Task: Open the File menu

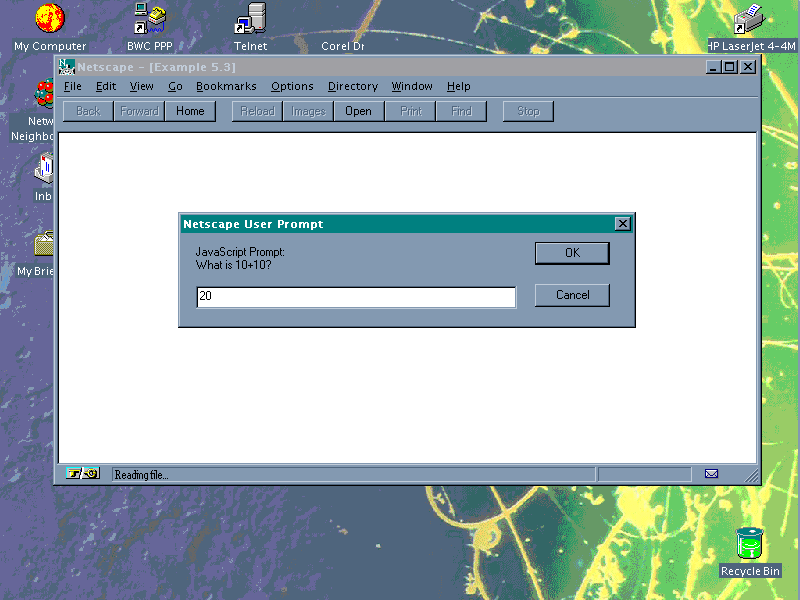Action: pyautogui.click(x=73, y=87)
